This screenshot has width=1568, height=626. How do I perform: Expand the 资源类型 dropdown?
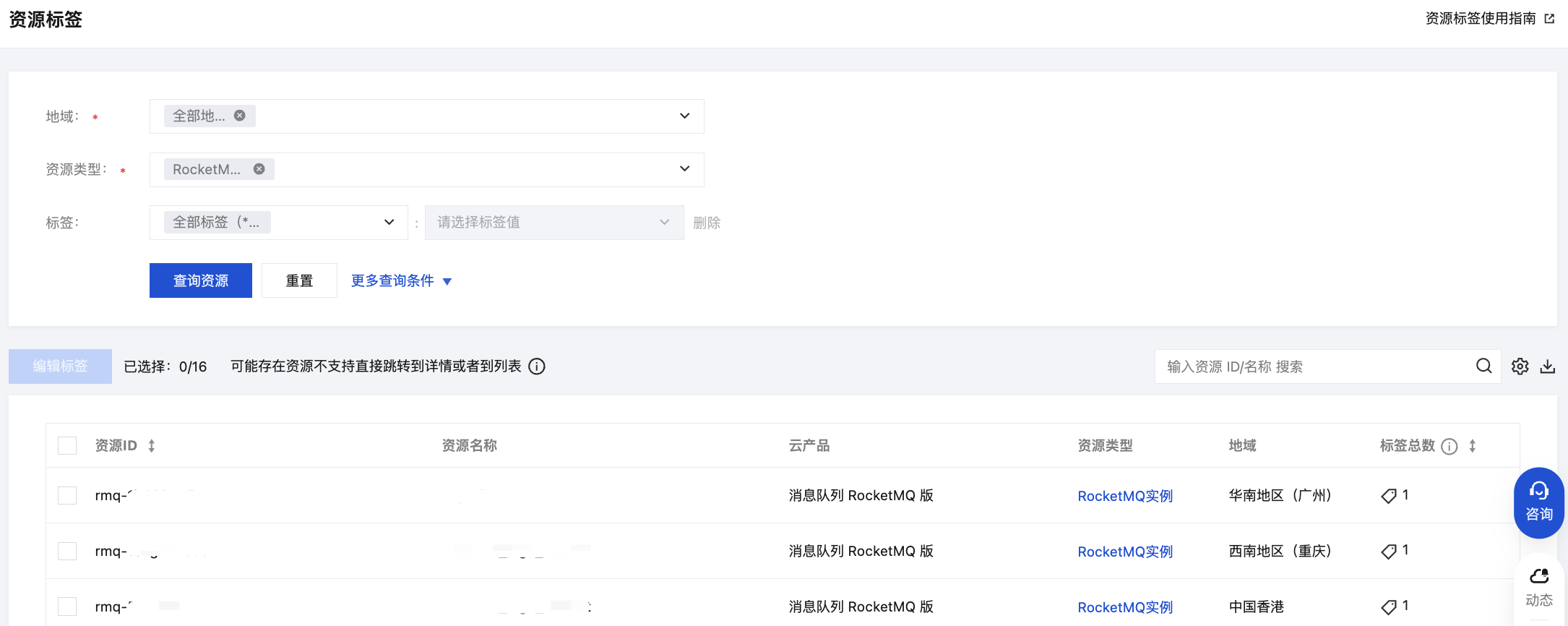point(684,169)
